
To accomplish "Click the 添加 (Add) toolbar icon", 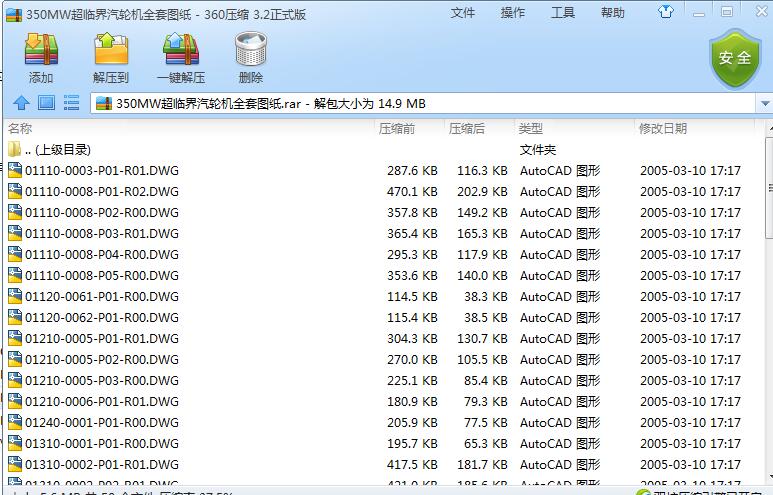I will (41, 49).
